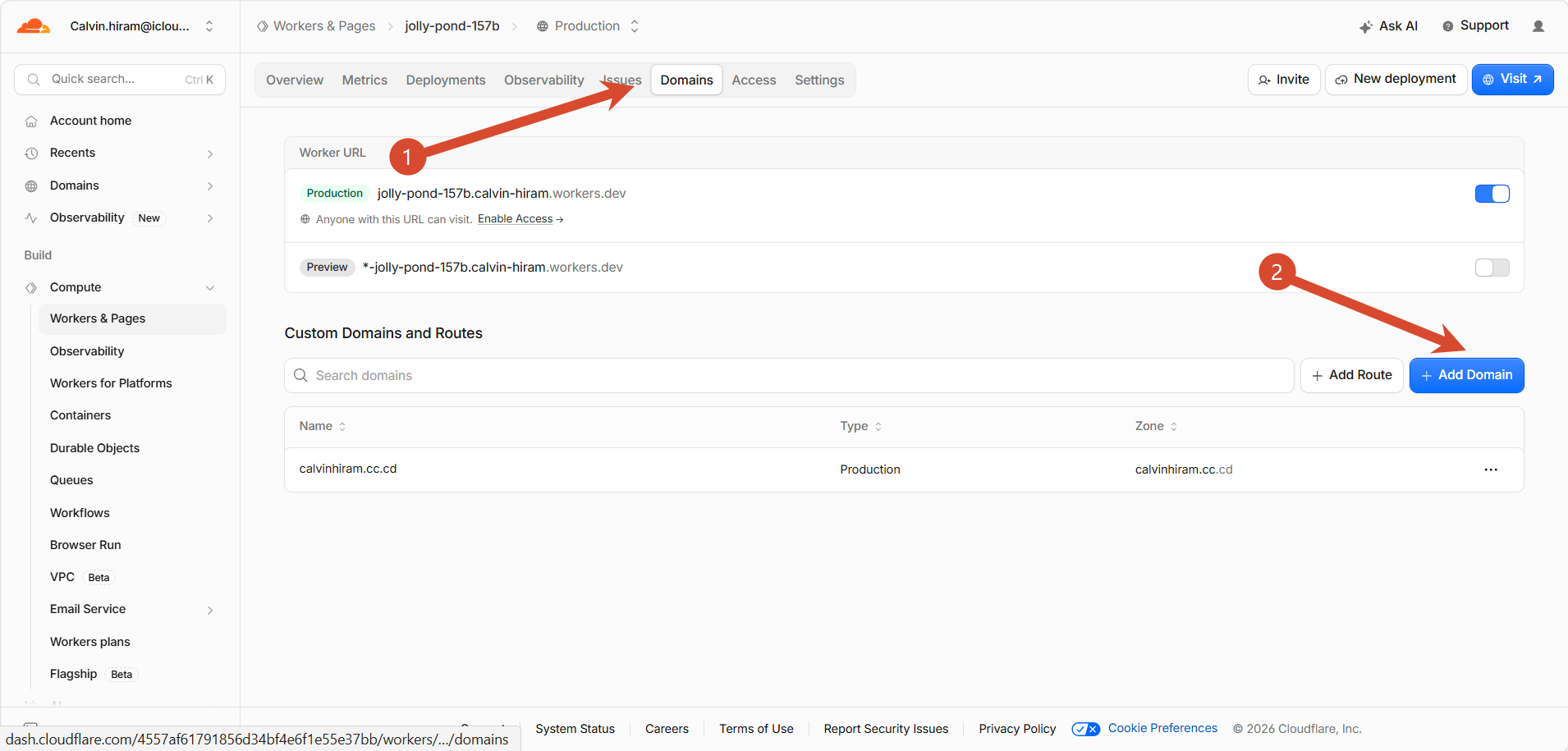Open the Production environment selector
The height and width of the screenshot is (751, 1568).
coord(588,26)
